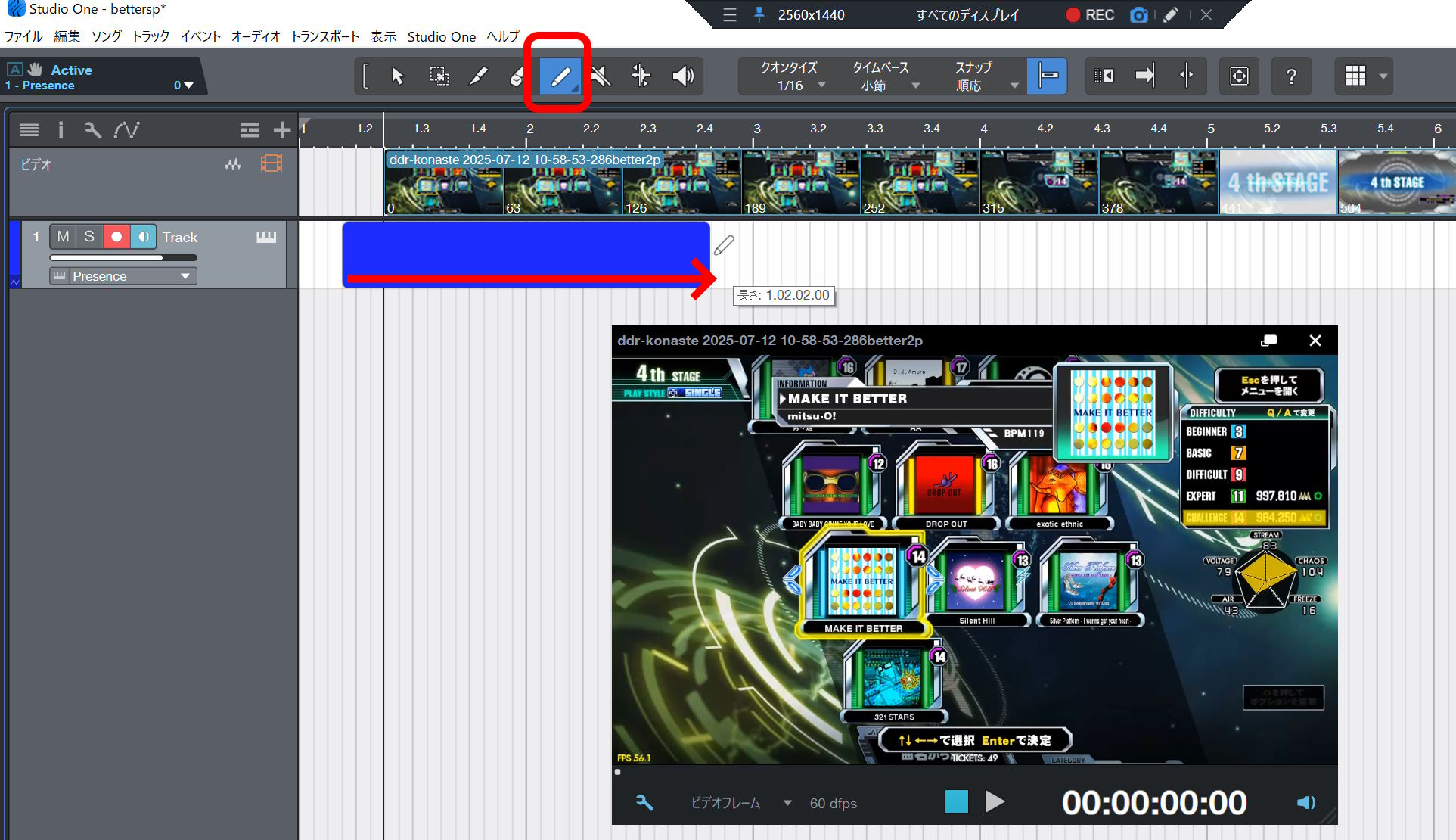Click the hand icon in Active panel
This screenshot has width=1456, height=840.
35,69
